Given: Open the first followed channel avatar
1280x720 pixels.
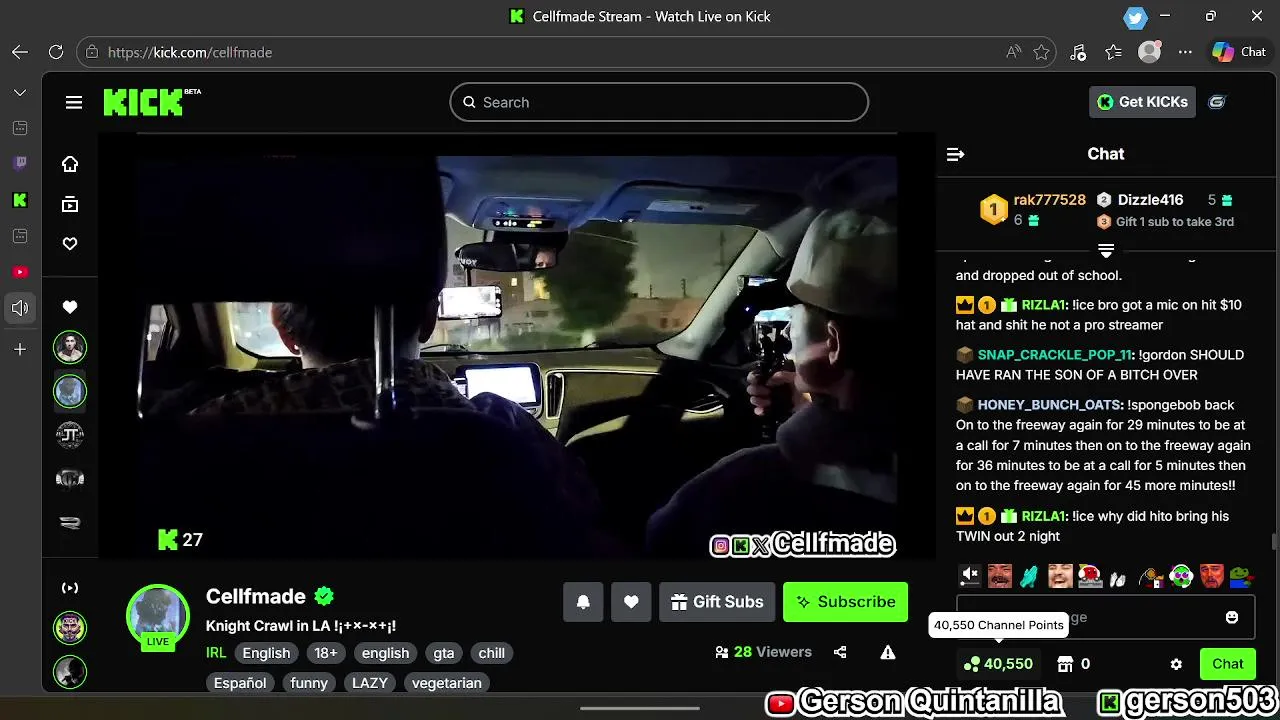Looking at the screenshot, I should click(x=70, y=347).
